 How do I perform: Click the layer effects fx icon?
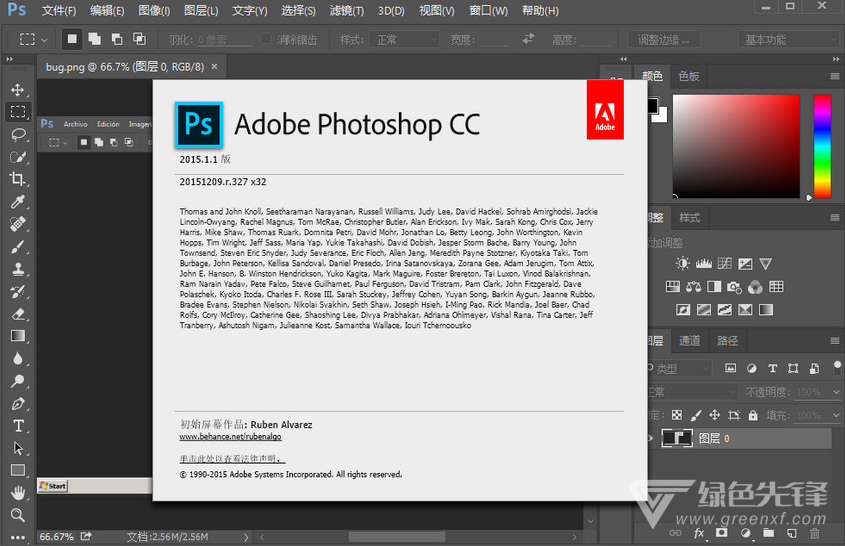(x=699, y=533)
